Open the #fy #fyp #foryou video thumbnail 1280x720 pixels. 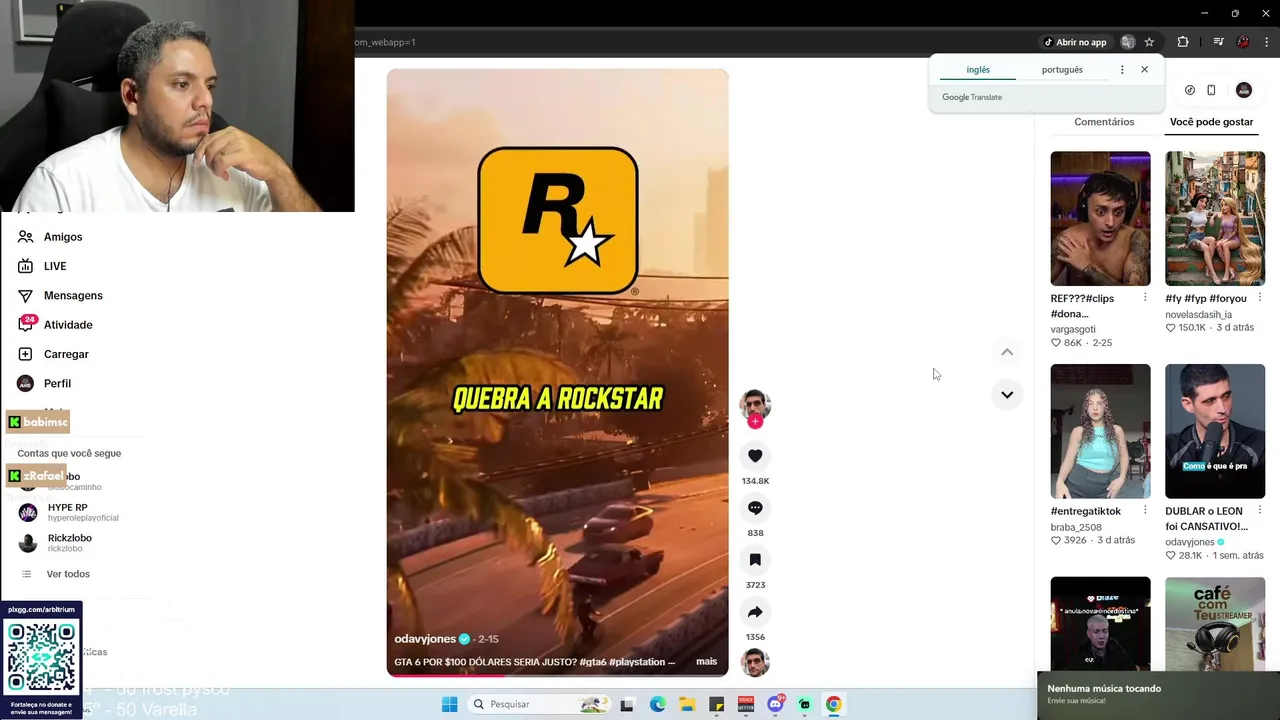tap(1215, 218)
